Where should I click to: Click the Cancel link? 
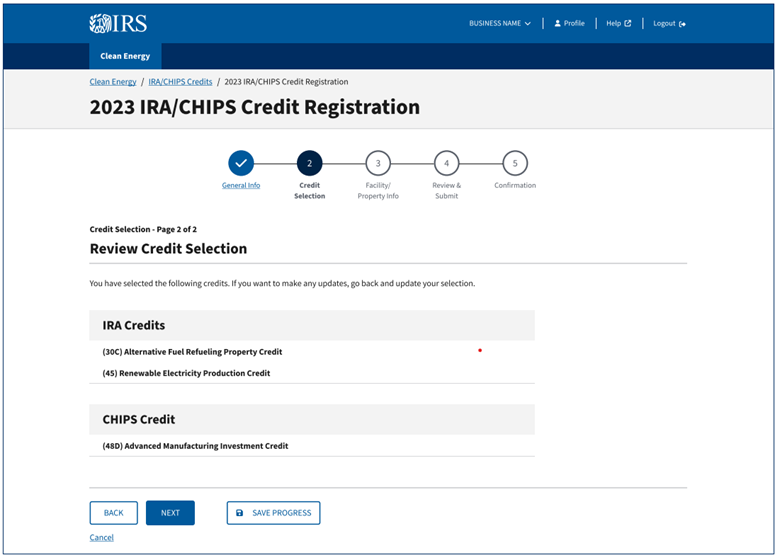101,538
